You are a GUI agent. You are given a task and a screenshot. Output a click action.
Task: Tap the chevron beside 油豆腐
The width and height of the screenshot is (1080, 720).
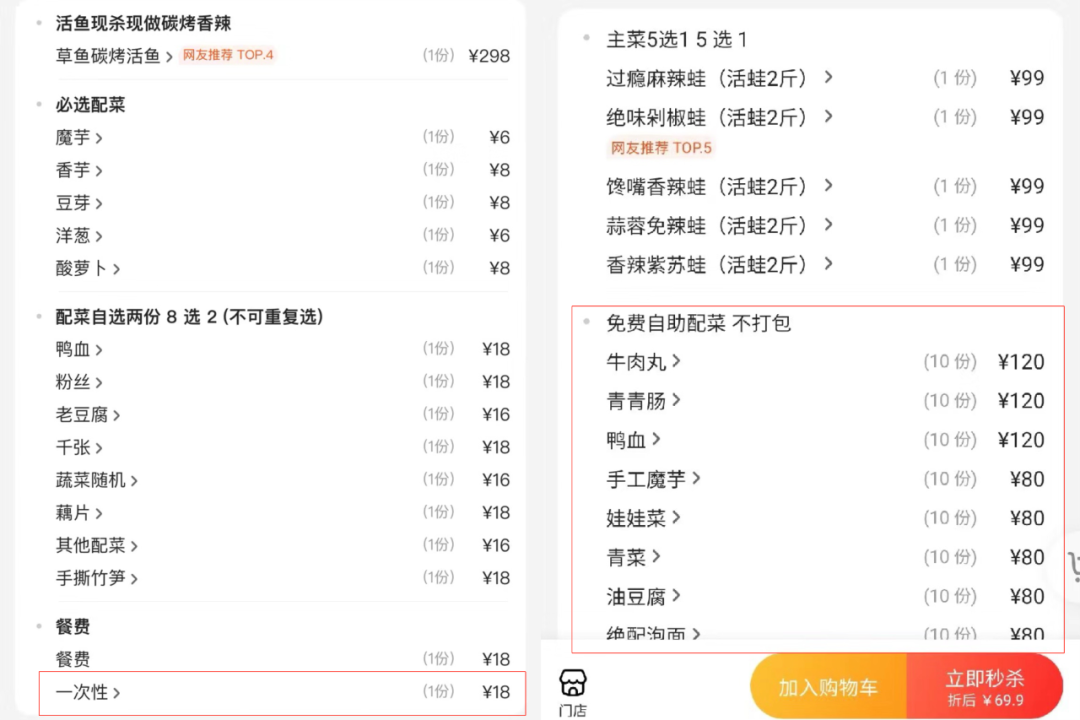677,596
